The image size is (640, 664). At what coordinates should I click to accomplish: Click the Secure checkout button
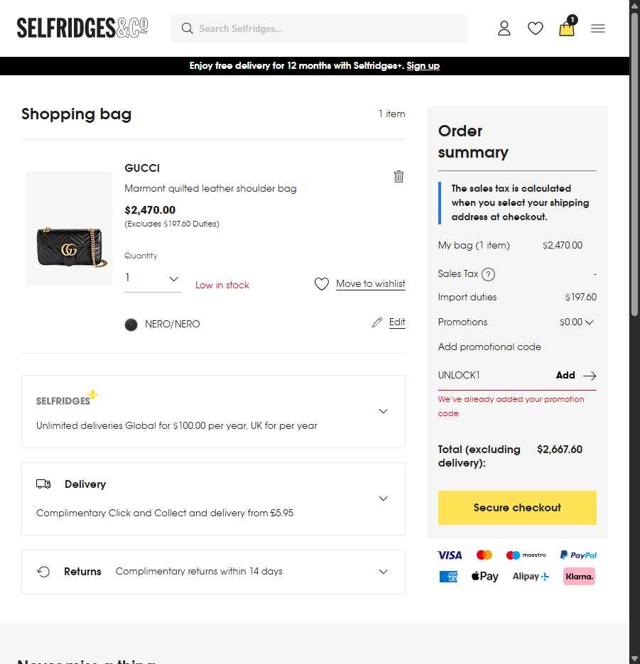[517, 507]
